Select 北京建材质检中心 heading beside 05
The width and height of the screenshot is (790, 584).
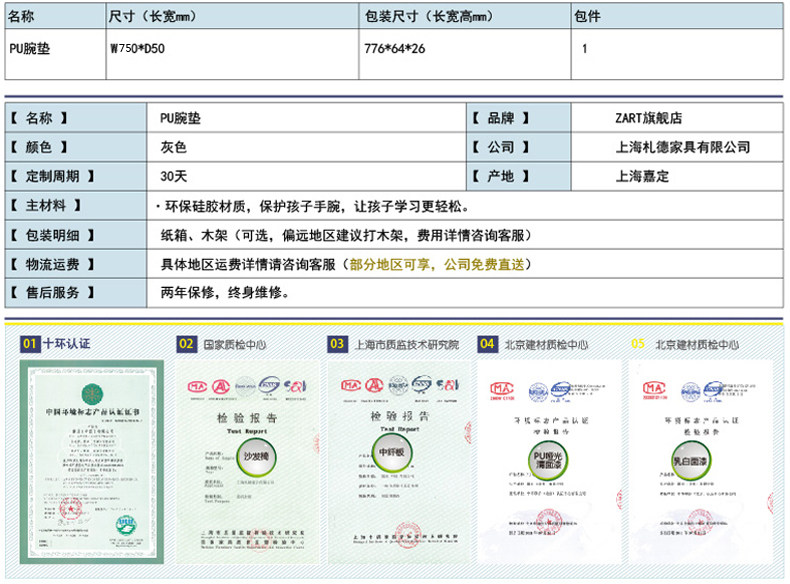pyautogui.click(x=697, y=345)
